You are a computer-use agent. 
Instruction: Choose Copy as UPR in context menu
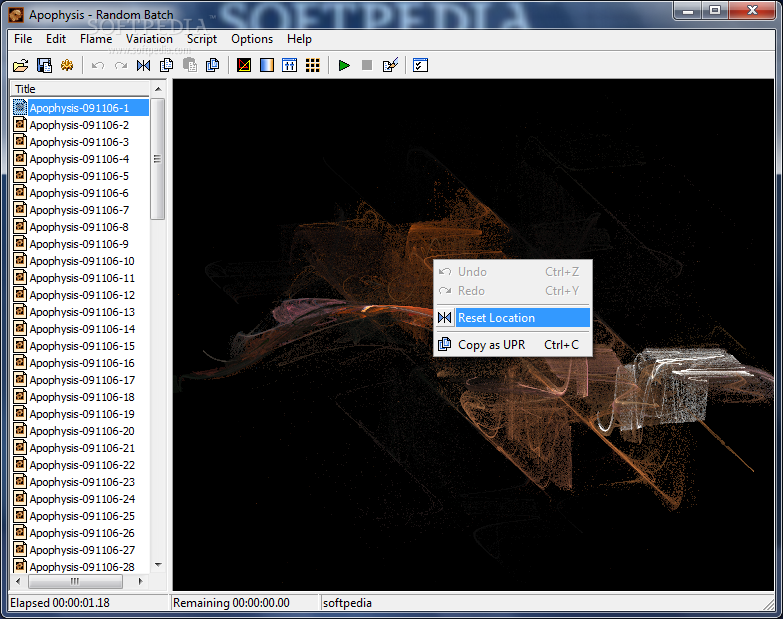click(513, 345)
